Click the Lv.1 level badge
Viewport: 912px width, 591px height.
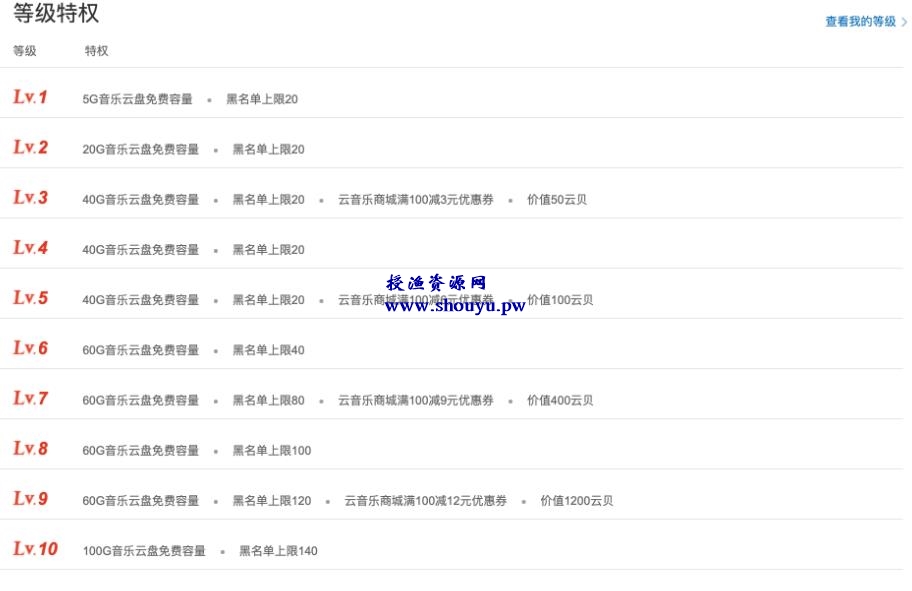point(30,97)
